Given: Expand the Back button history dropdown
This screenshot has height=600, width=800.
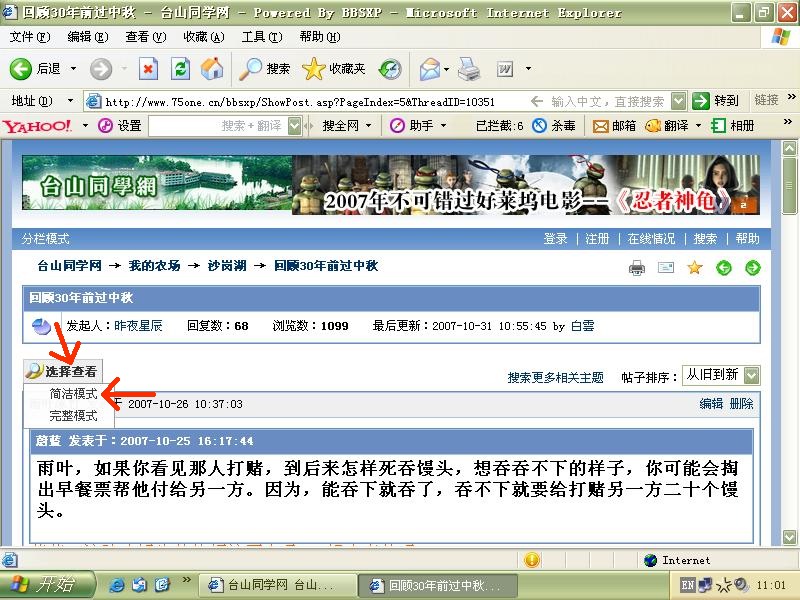Looking at the screenshot, I should click(x=73, y=68).
